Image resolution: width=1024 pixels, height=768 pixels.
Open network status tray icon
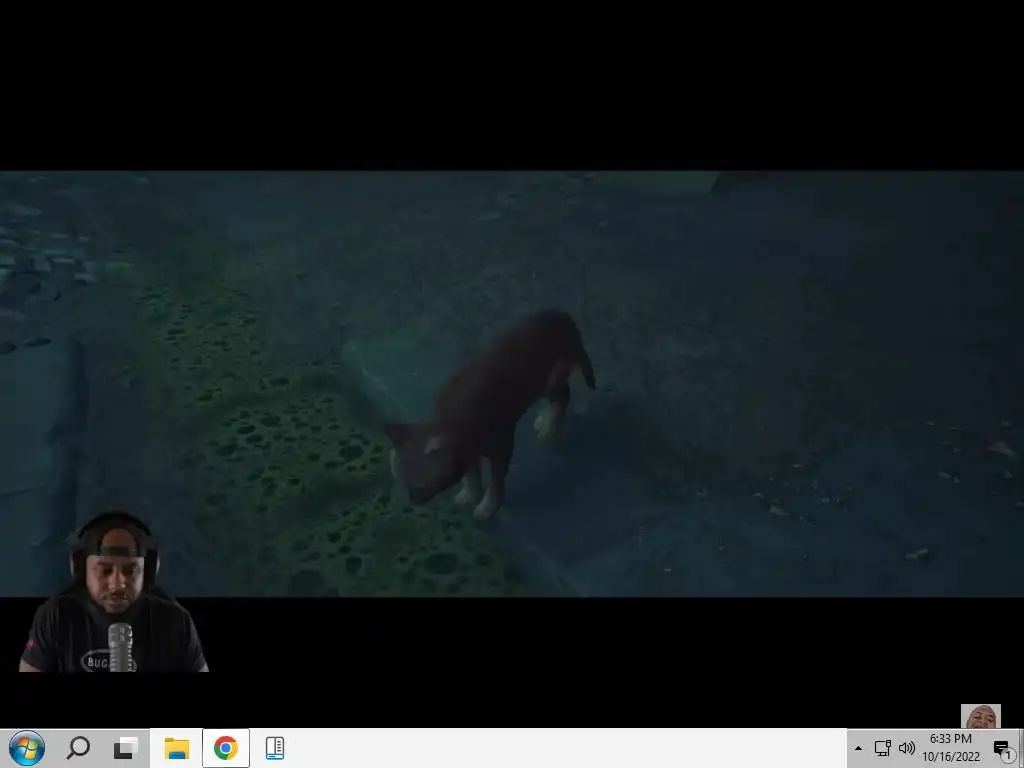pyautogui.click(x=882, y=748)
